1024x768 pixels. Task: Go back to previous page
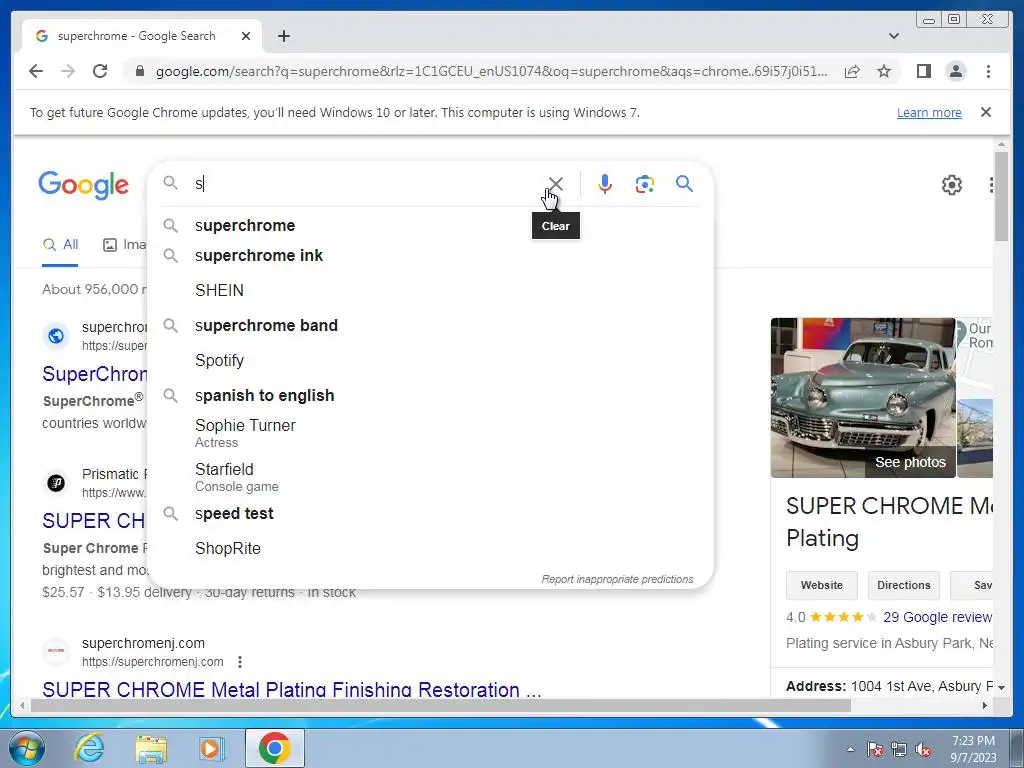(36, 71)
